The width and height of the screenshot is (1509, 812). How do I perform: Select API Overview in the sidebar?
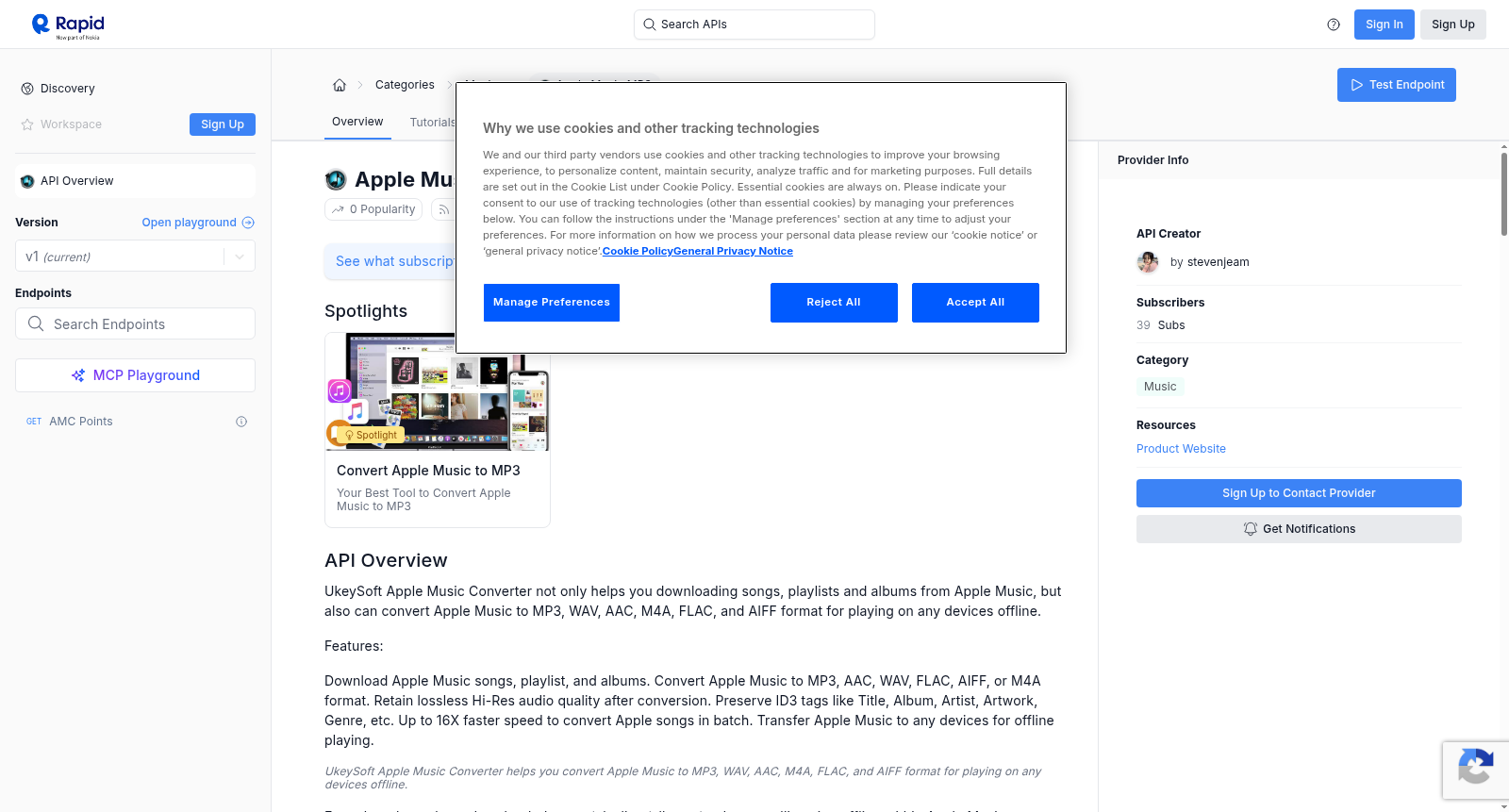[x=135, y=181]
